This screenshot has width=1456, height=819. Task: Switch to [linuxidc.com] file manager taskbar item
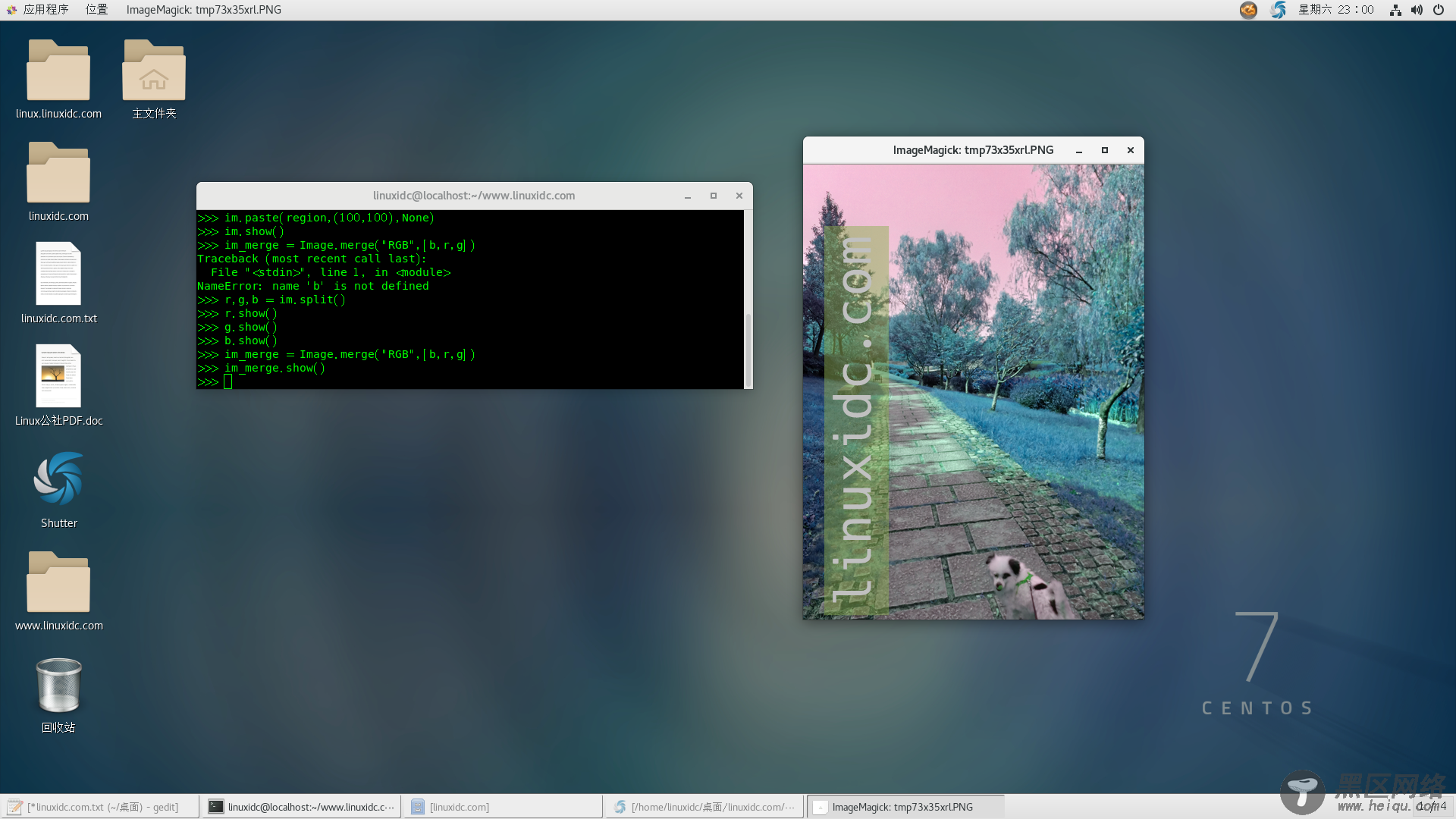click(x=504, y=807)
